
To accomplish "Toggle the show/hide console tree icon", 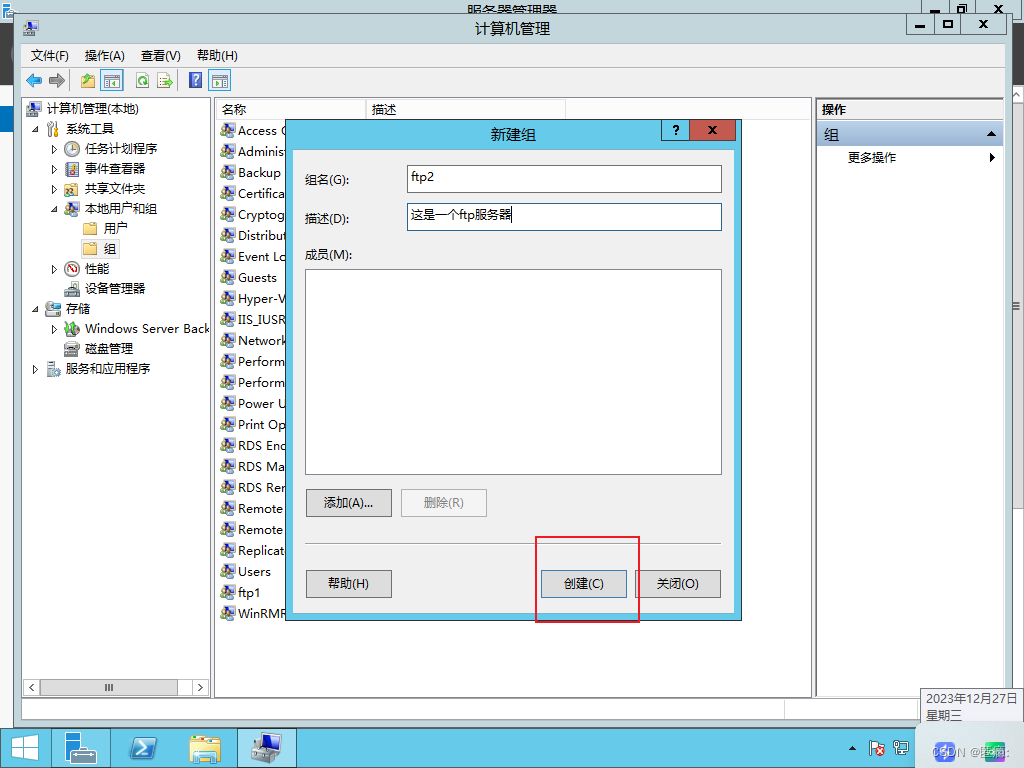I will pyautogui.click(x=112, y=81).
